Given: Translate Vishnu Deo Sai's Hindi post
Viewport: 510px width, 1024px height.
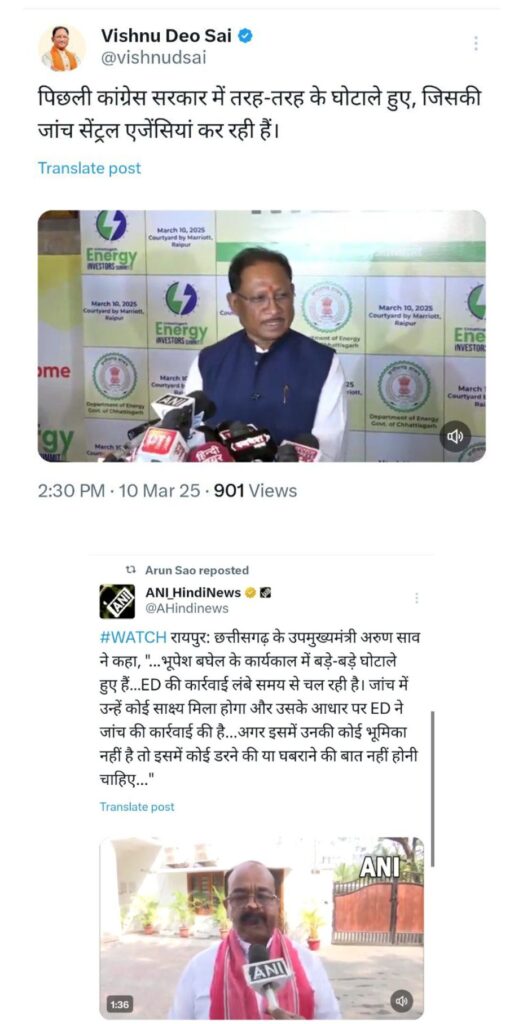Looking at the screenshot, I should click(x=89, y=168).
